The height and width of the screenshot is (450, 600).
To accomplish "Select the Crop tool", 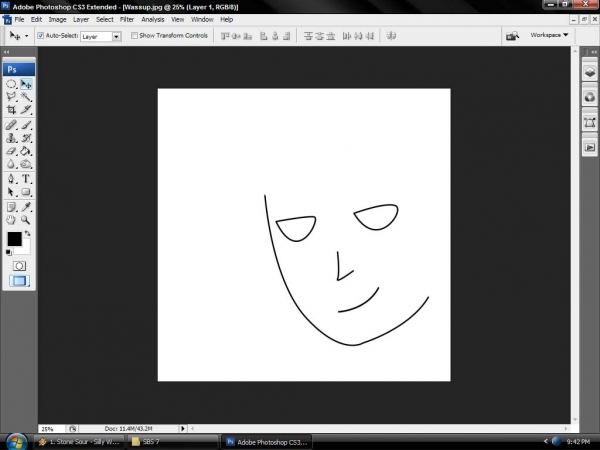I will pyautogui.click(x=11, y=109).
